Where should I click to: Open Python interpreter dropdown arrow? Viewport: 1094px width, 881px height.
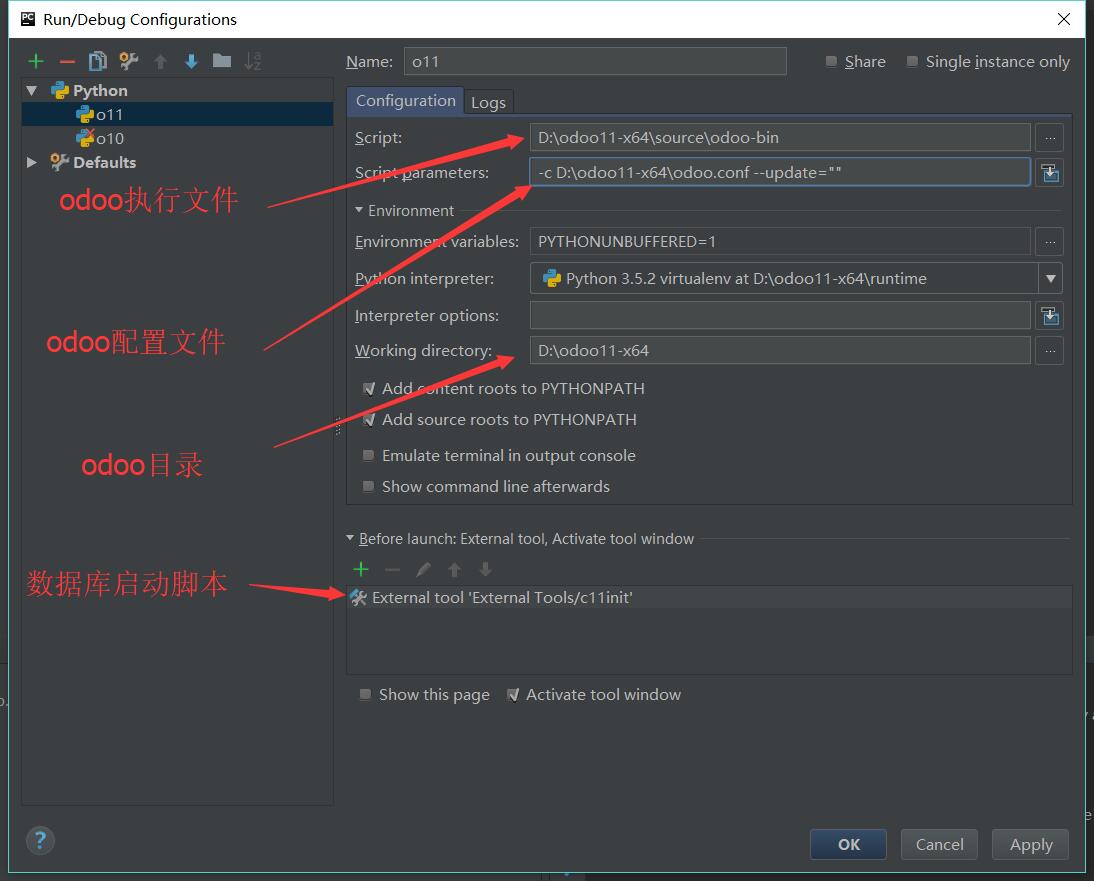click(x=1050, y=278)
